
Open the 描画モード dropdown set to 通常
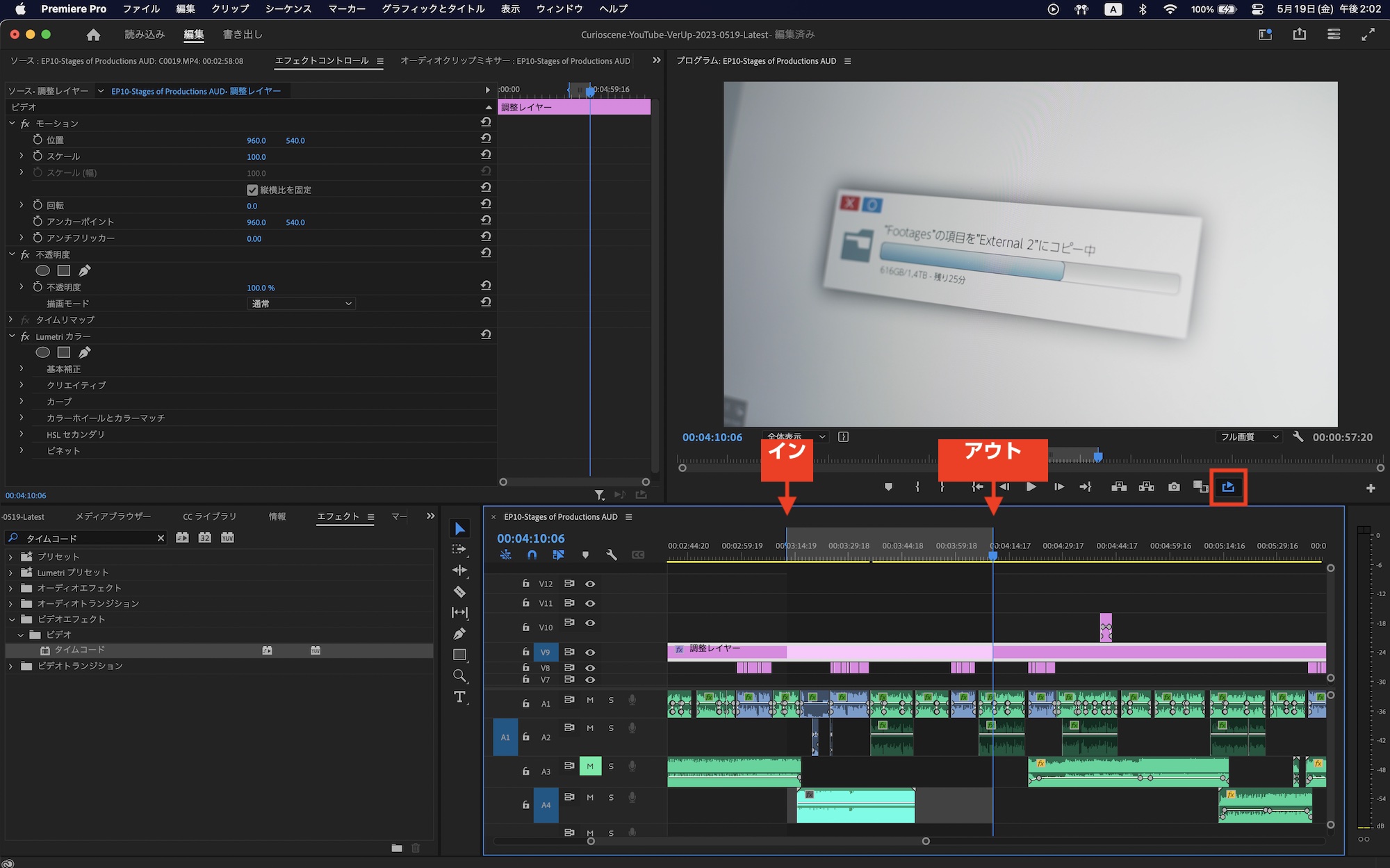tap(301, 304)
